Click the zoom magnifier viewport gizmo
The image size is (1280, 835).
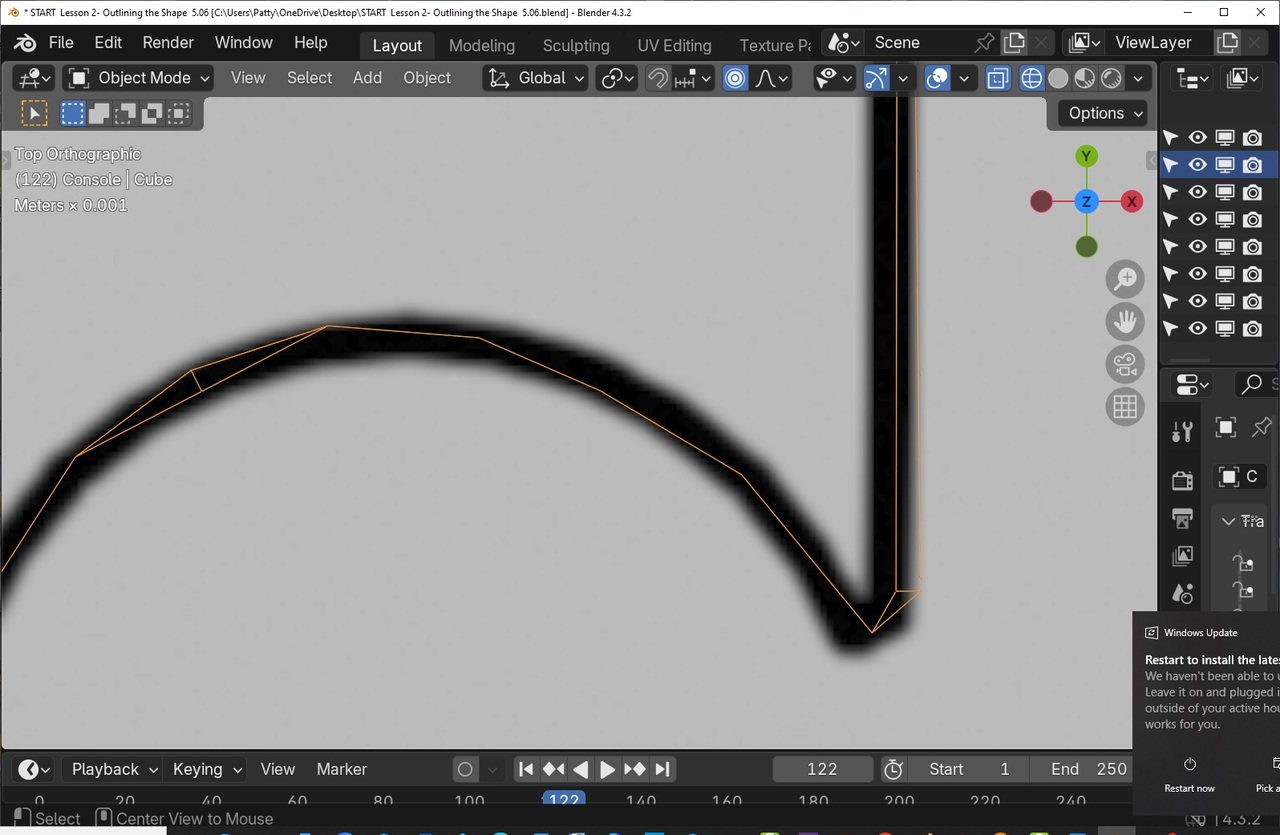point(1125,279)
